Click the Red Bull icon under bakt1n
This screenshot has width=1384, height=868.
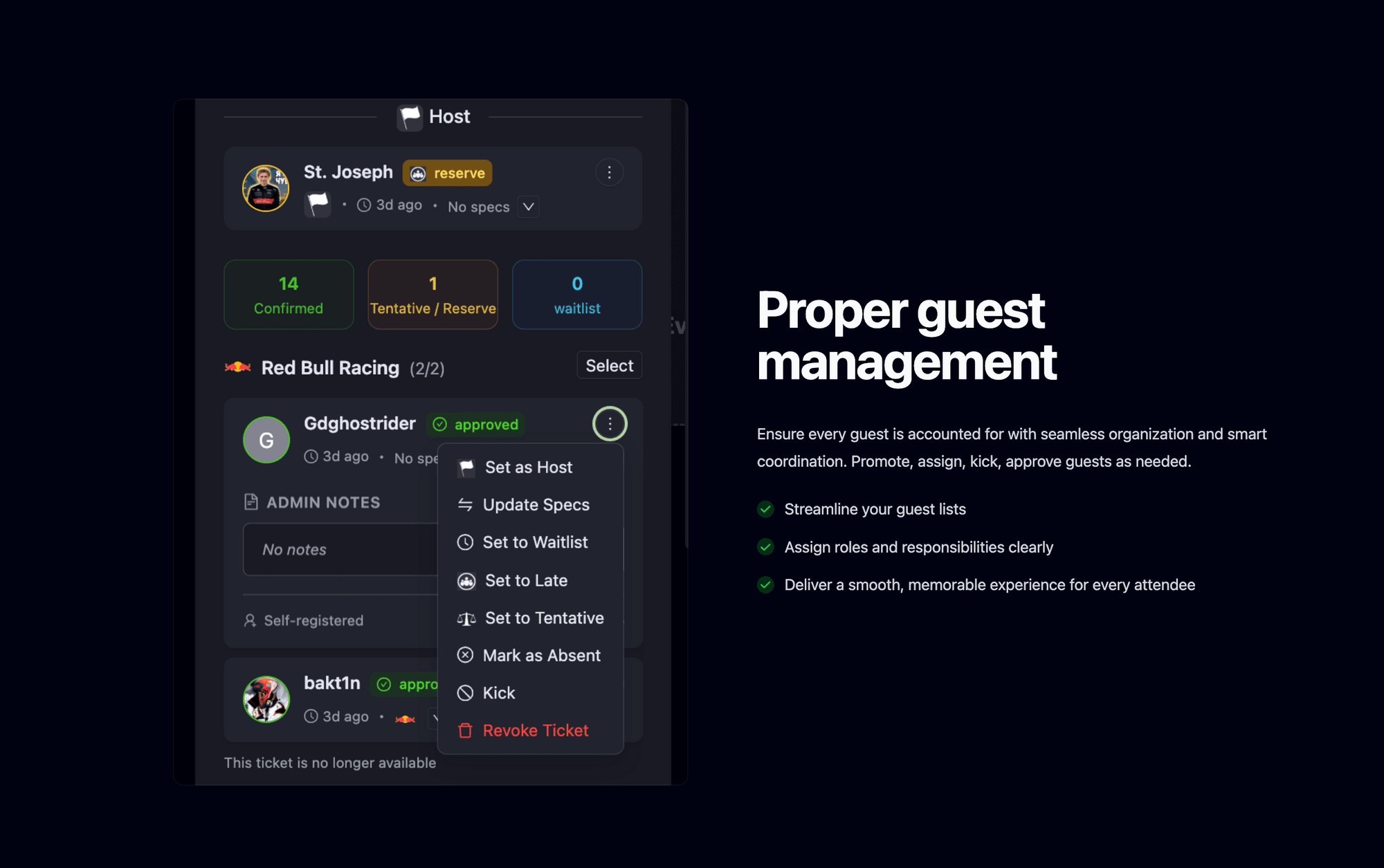[x=405, y=718]
